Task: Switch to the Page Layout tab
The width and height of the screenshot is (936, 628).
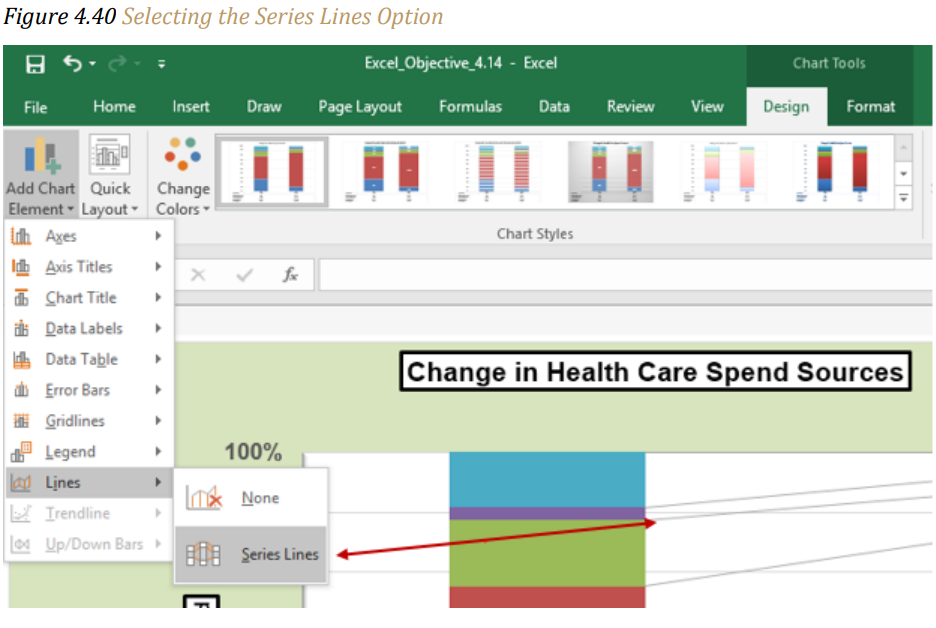Action: pyautogui.click(x=360, y=107)
